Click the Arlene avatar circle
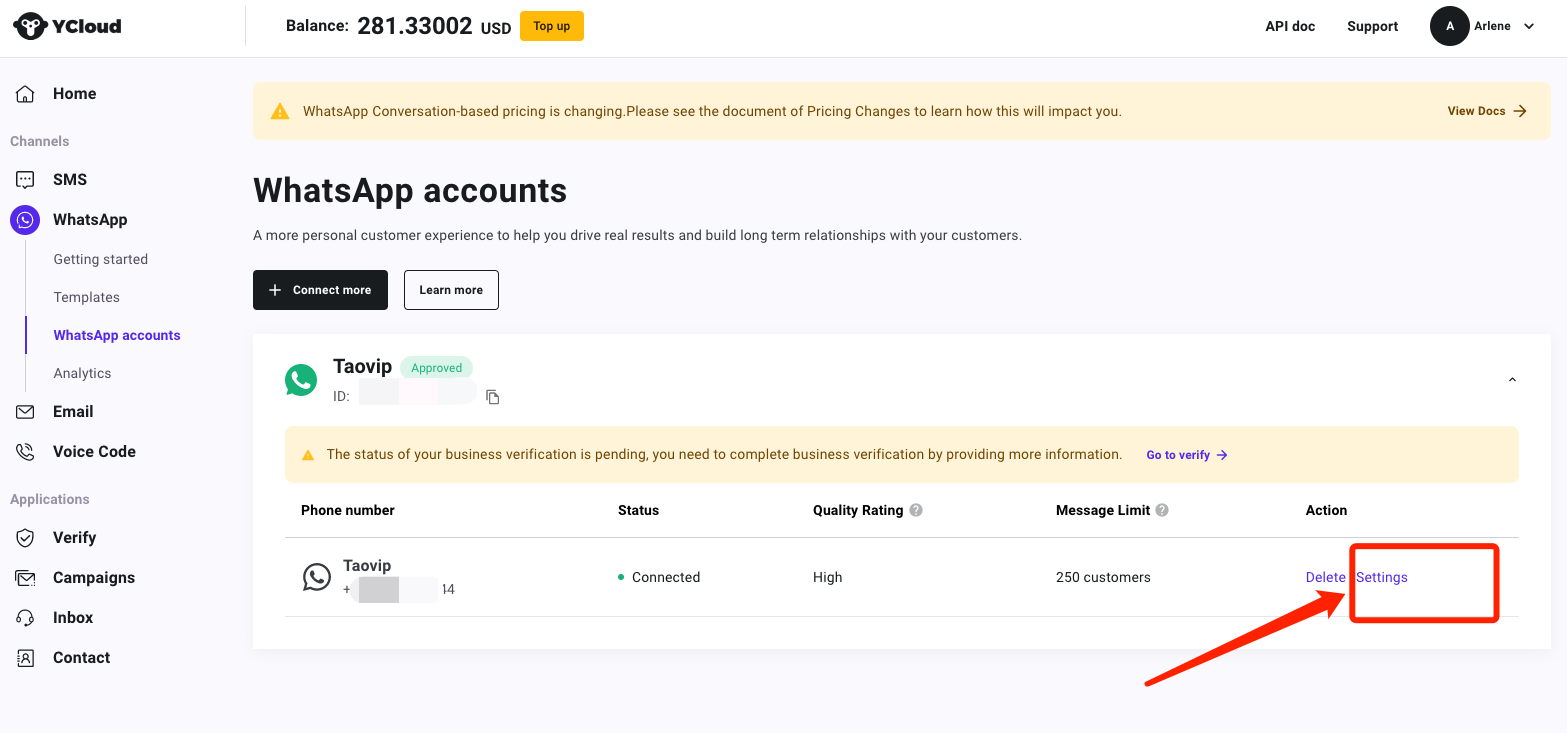This screenshot has width=1567, height=733. click(x=1450, y=26)
